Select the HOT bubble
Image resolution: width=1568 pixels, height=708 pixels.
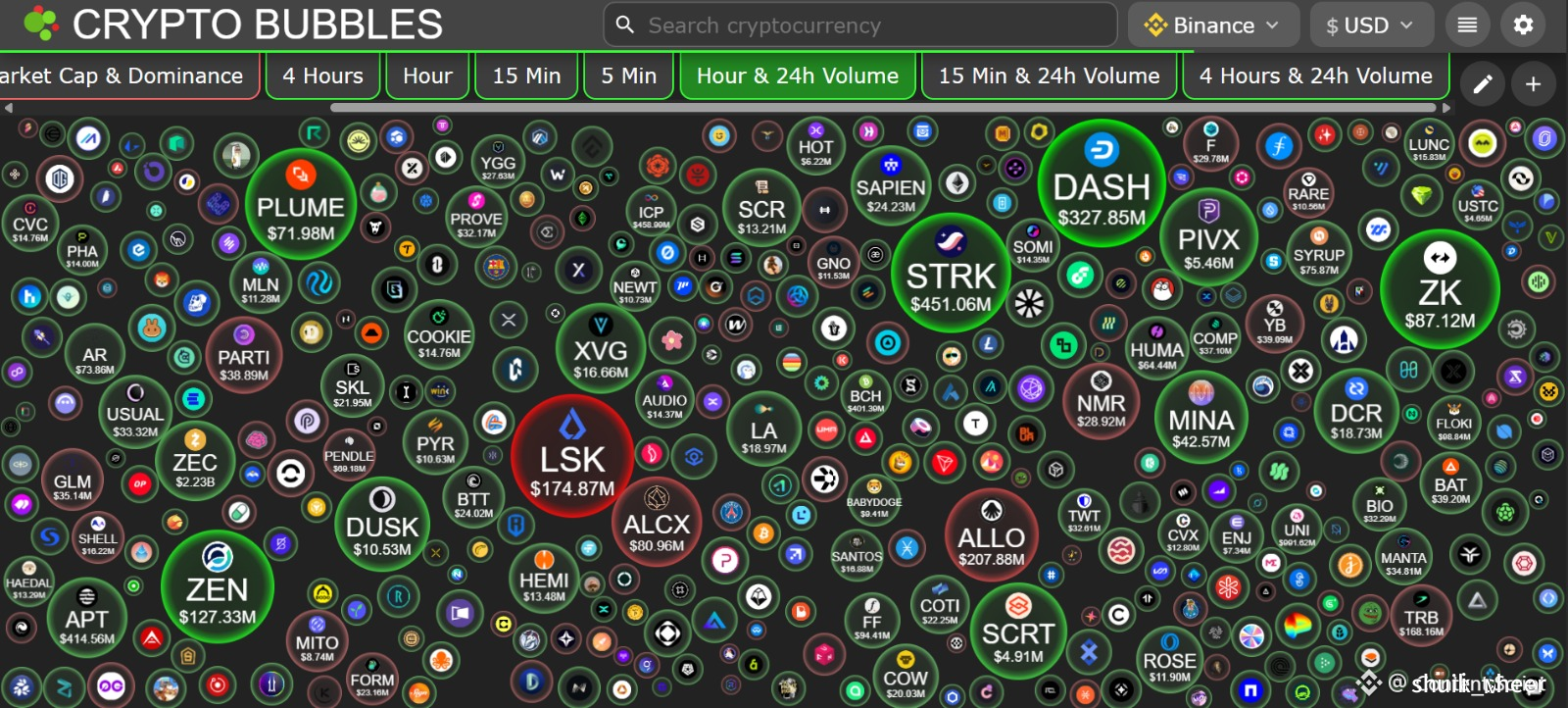point(816,147)
